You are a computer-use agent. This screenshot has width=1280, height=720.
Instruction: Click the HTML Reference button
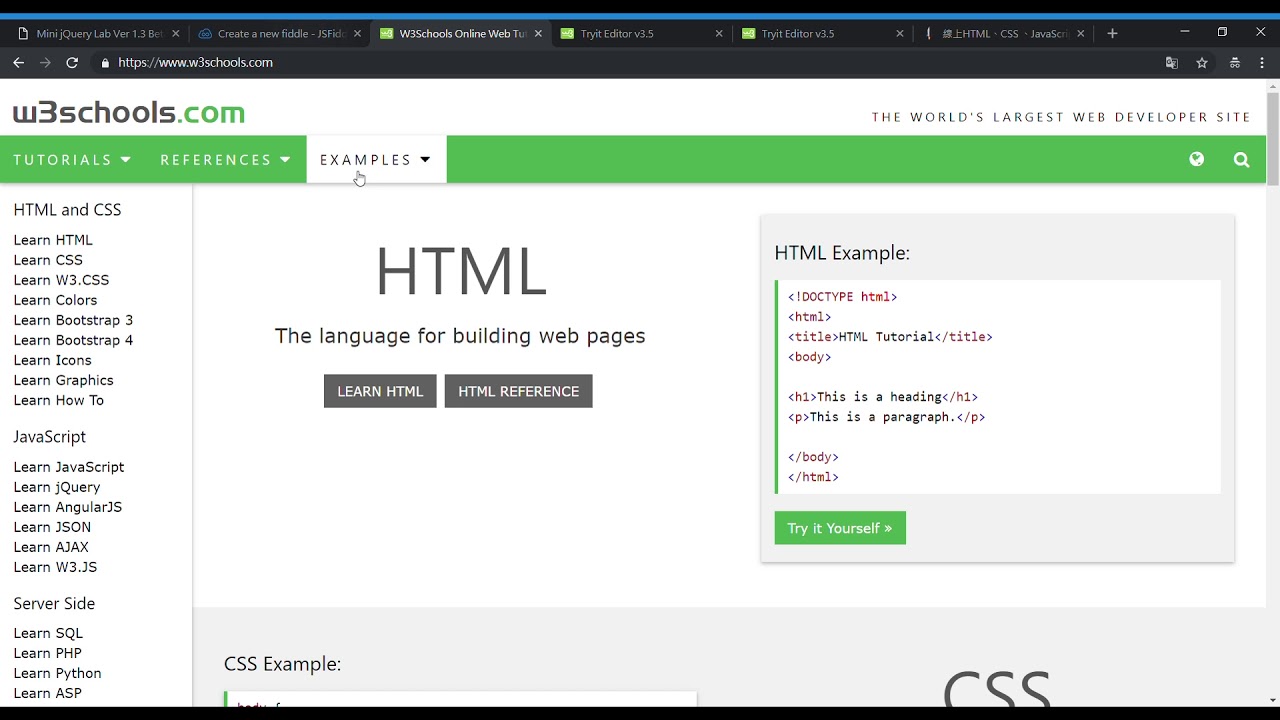click(519, 391)
